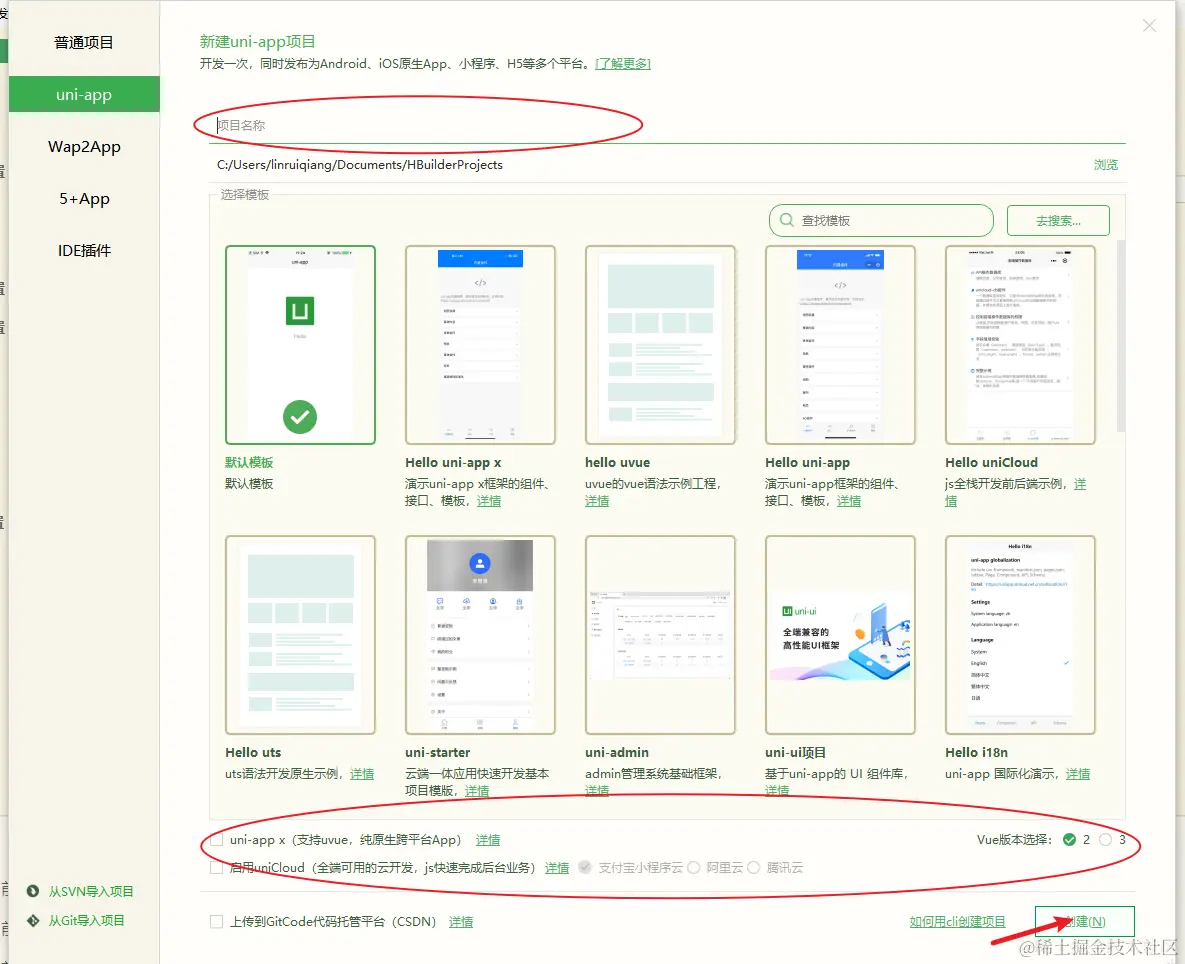This screenshot has height=964, width=1185.
Task: Click 从SVN导入项目 link
Action: (x=91, y=891)
